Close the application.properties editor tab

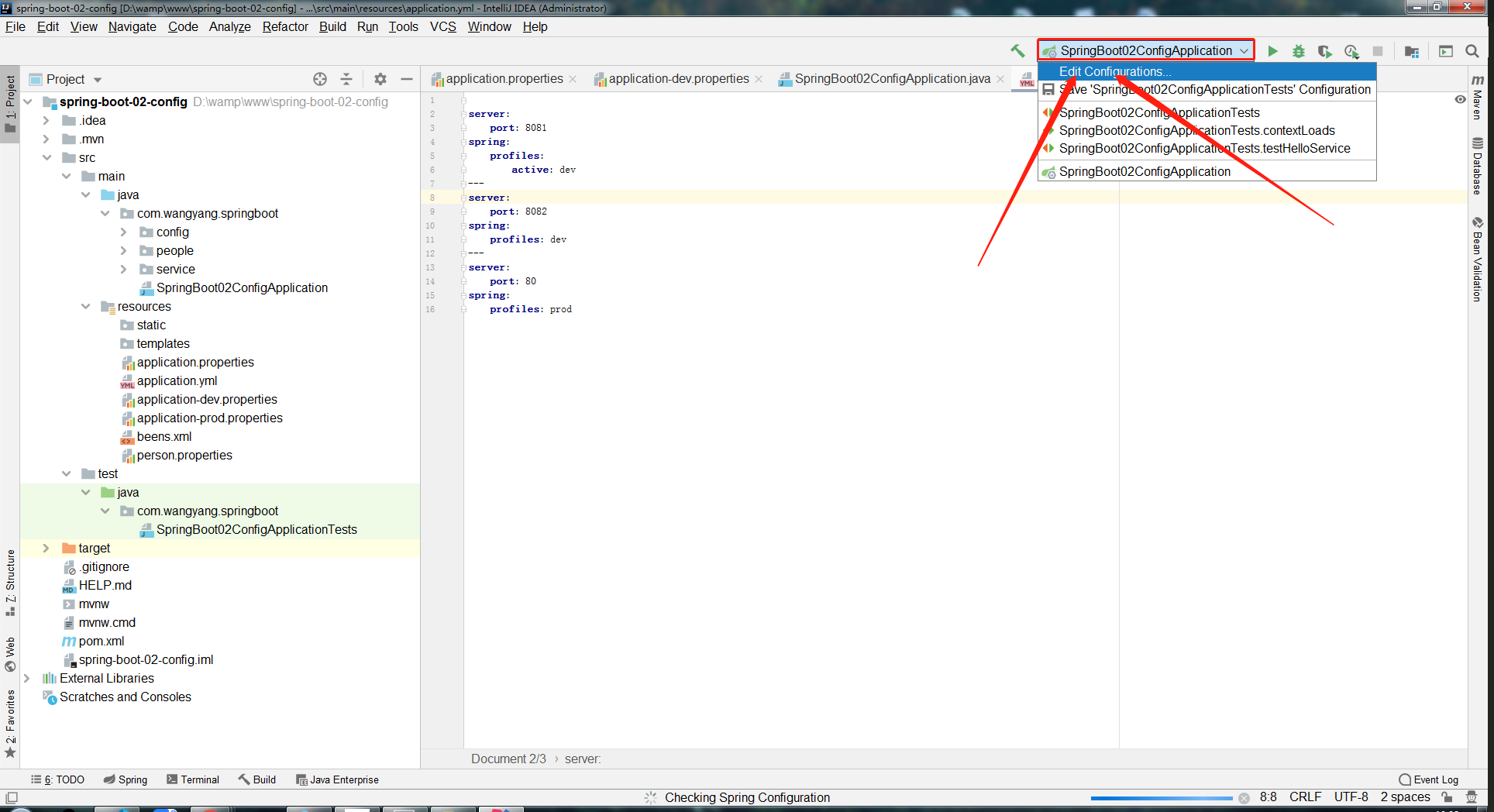coord(573,79)
